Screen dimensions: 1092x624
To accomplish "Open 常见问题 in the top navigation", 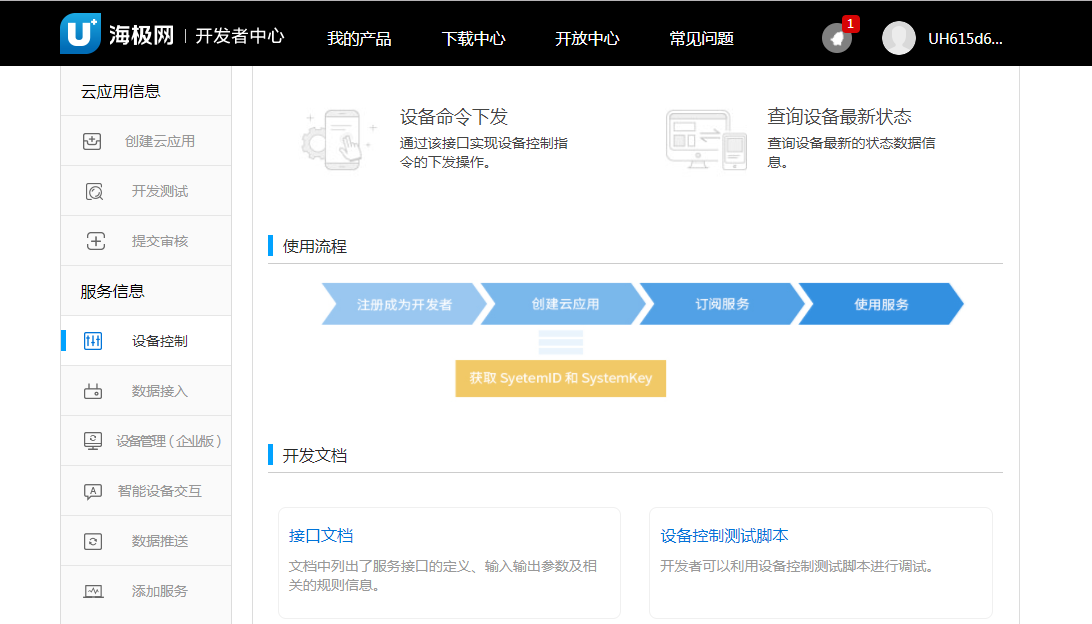I will coord(701,39).
